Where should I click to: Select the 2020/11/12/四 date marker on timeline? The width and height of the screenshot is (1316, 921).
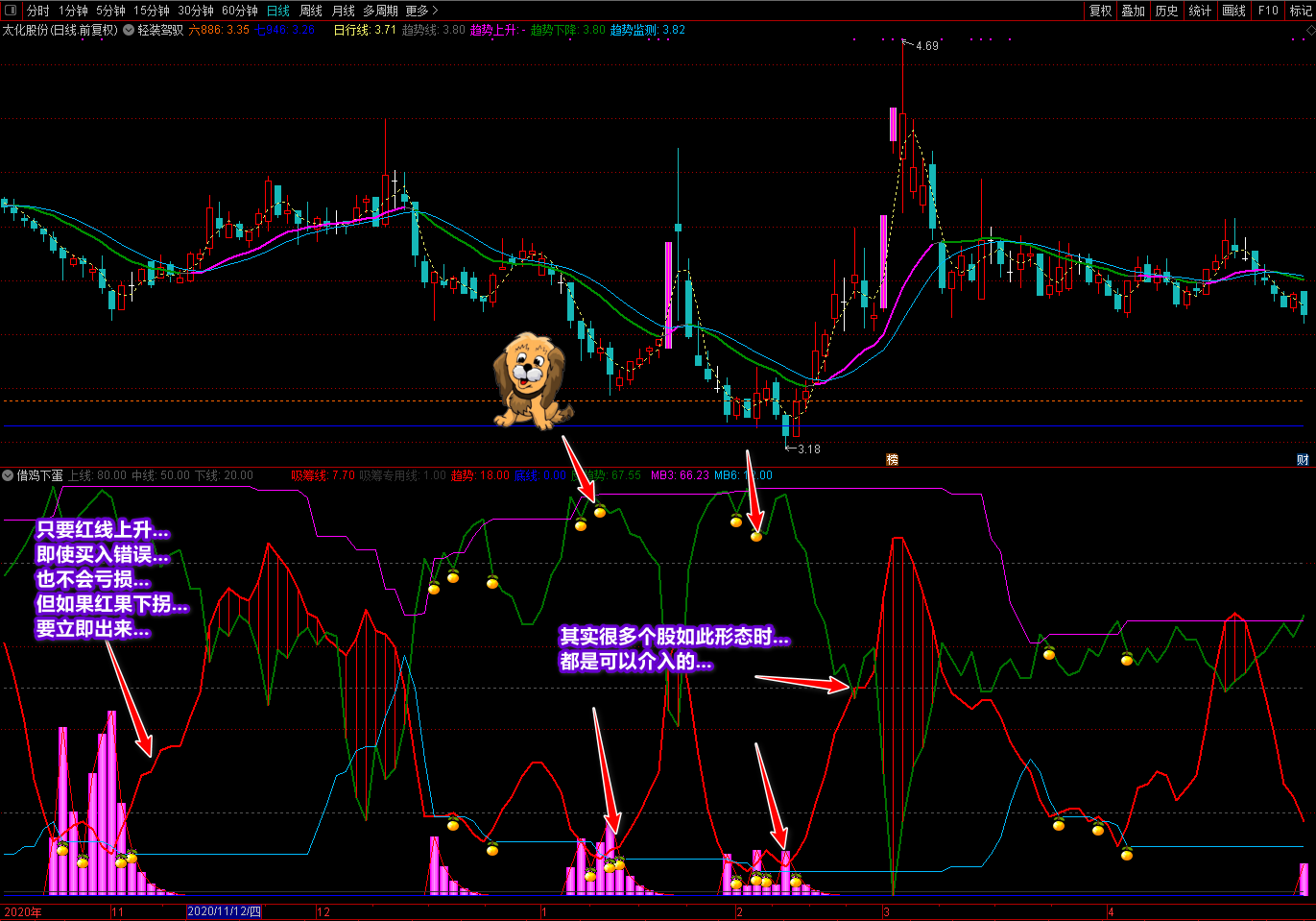(224, 911)
